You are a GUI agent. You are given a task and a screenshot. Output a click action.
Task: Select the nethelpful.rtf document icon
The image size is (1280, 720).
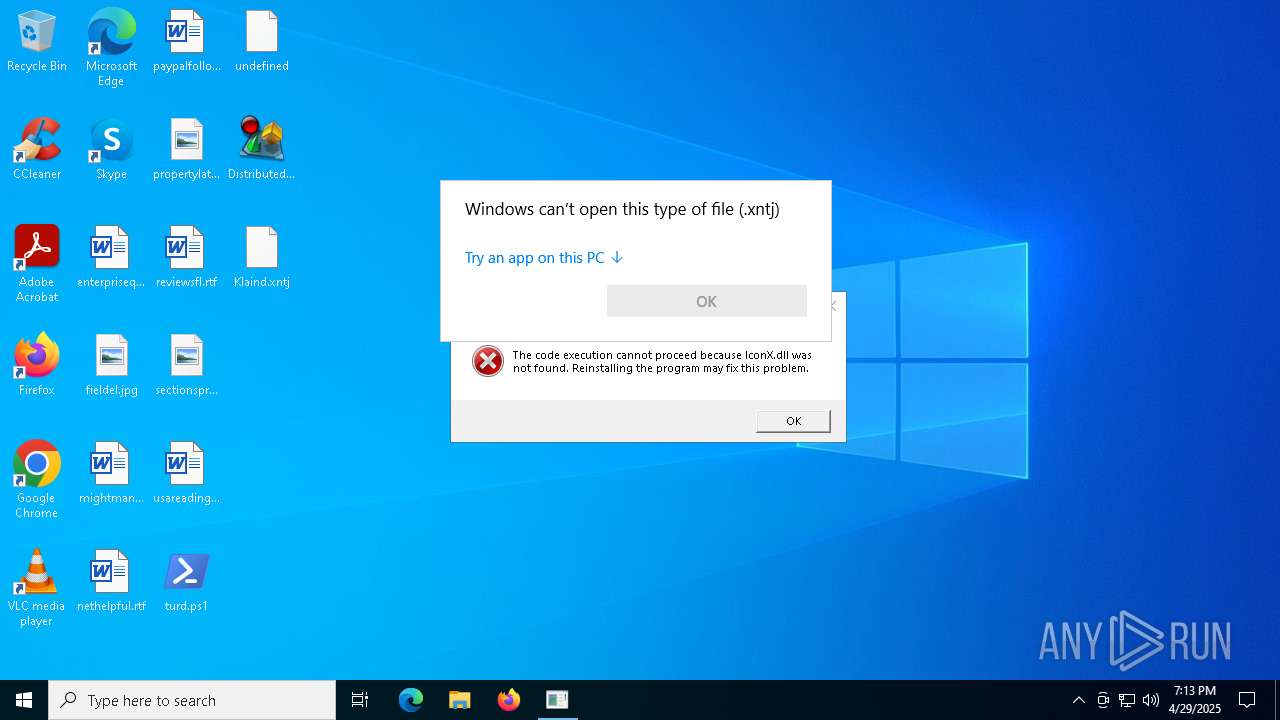tap(111, 581)
